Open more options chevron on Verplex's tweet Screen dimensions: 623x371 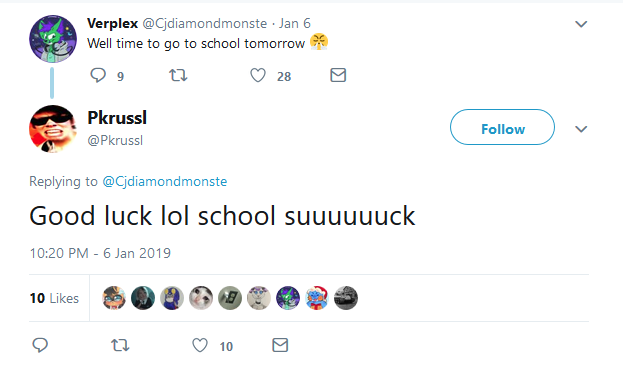click(x=581, y=24)
